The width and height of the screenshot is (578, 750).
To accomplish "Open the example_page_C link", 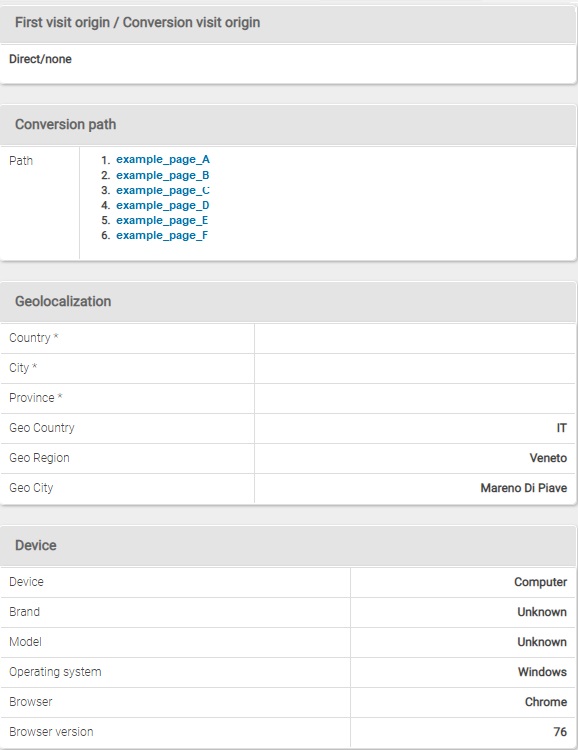I will click(163, 190).
